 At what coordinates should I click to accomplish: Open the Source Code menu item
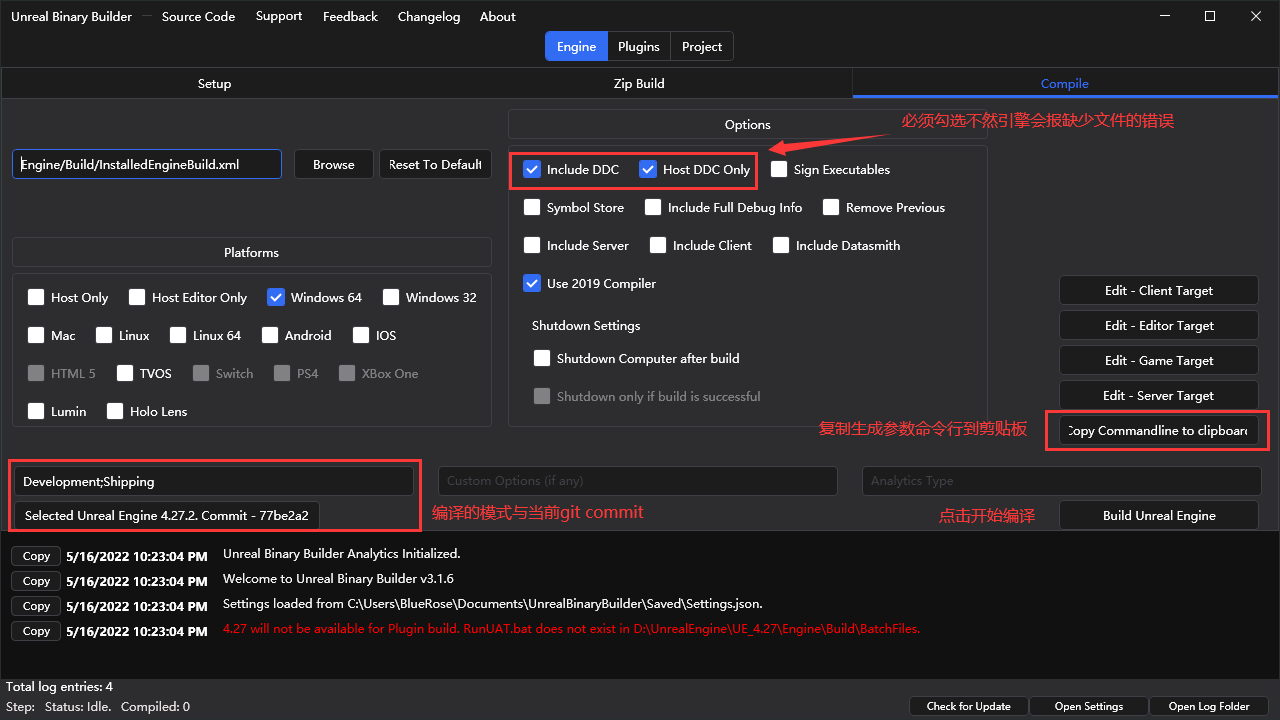point(198,16)
